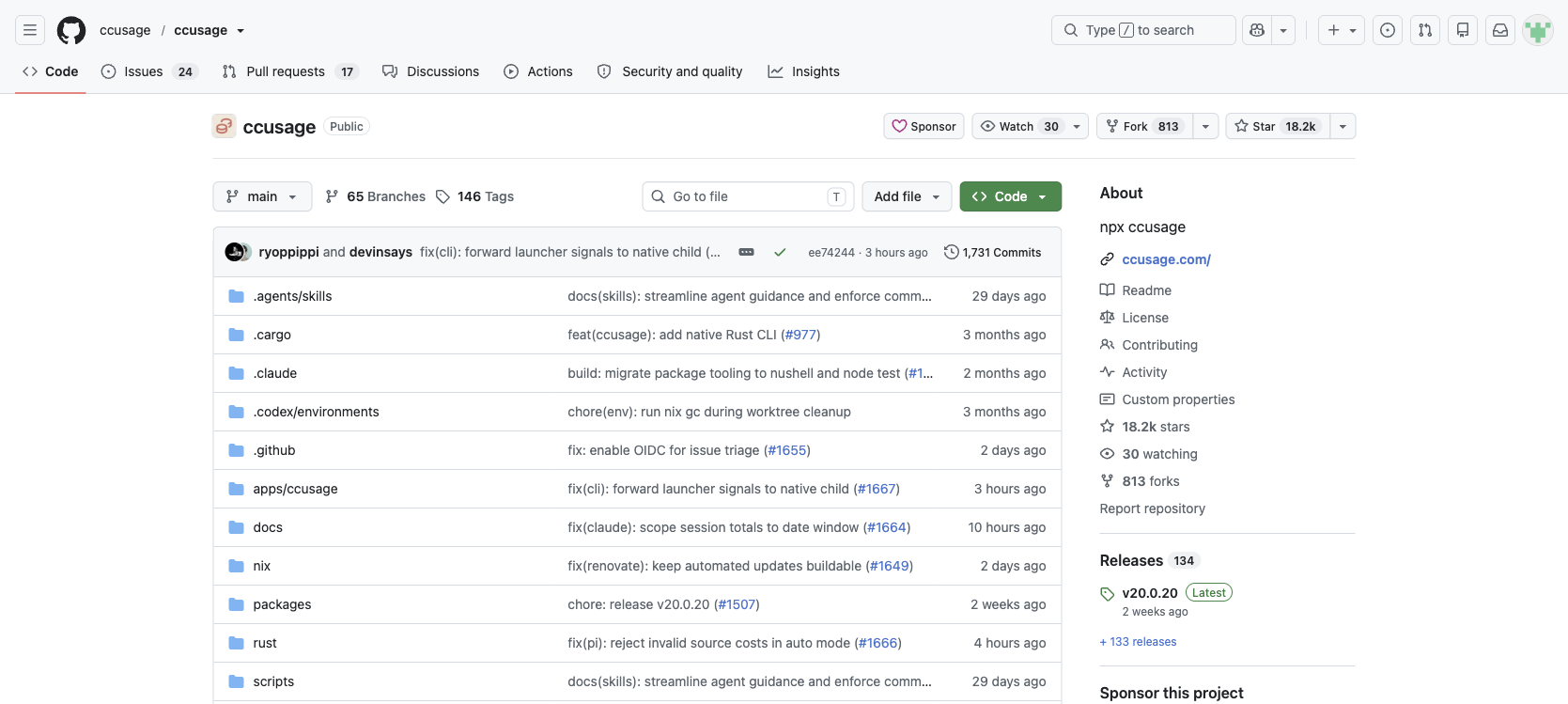
Task: Go to the GitHub homepage logo
Action: tap(71, 30)
